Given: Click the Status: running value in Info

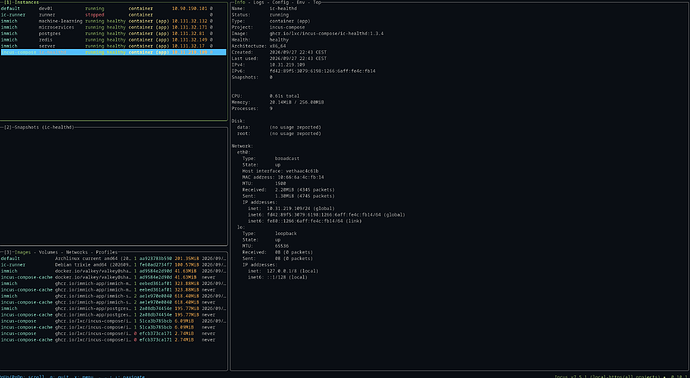Looking at the screenshot, I should pos(279,15).
